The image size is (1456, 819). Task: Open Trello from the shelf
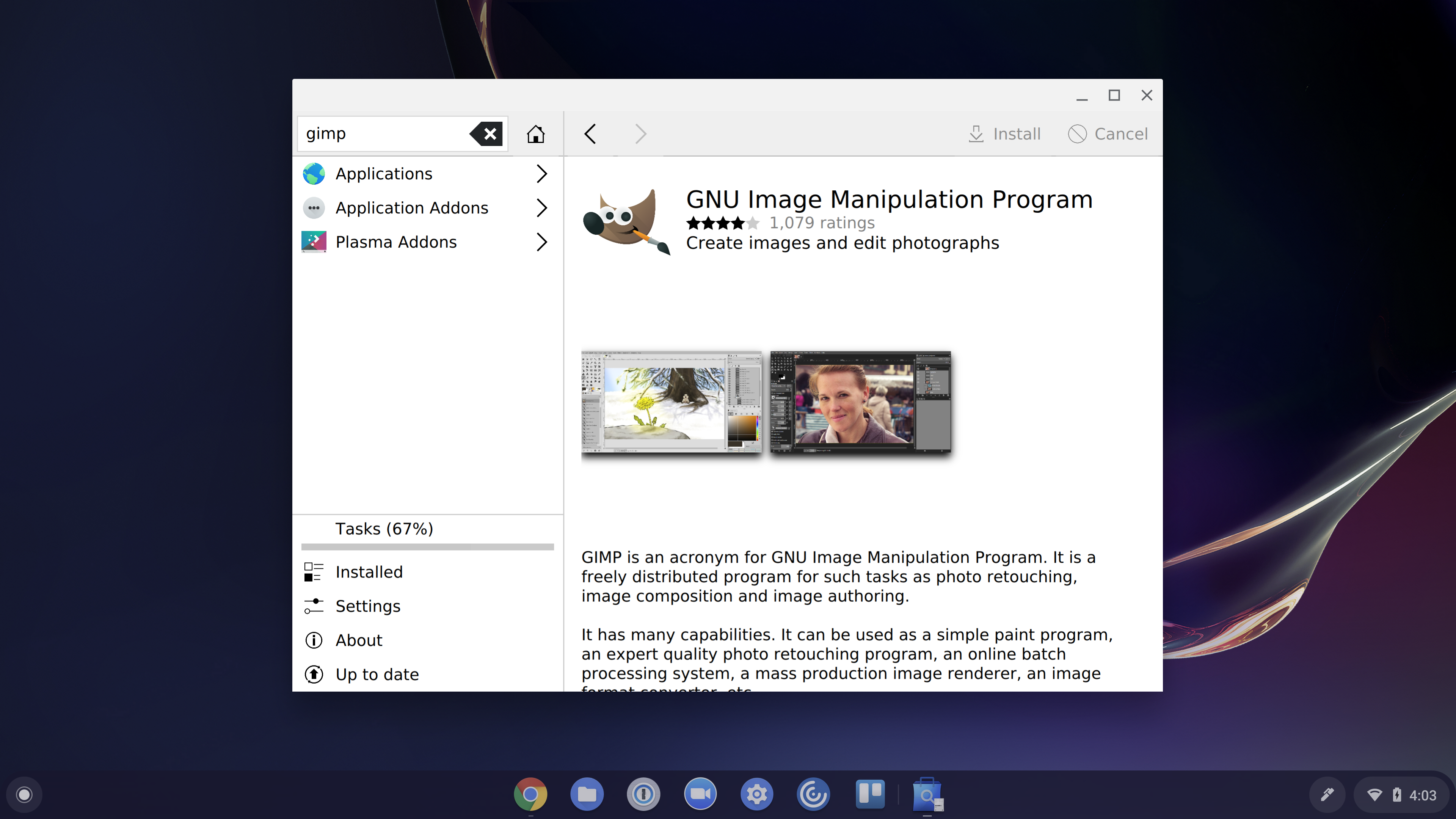click(870, 795)
